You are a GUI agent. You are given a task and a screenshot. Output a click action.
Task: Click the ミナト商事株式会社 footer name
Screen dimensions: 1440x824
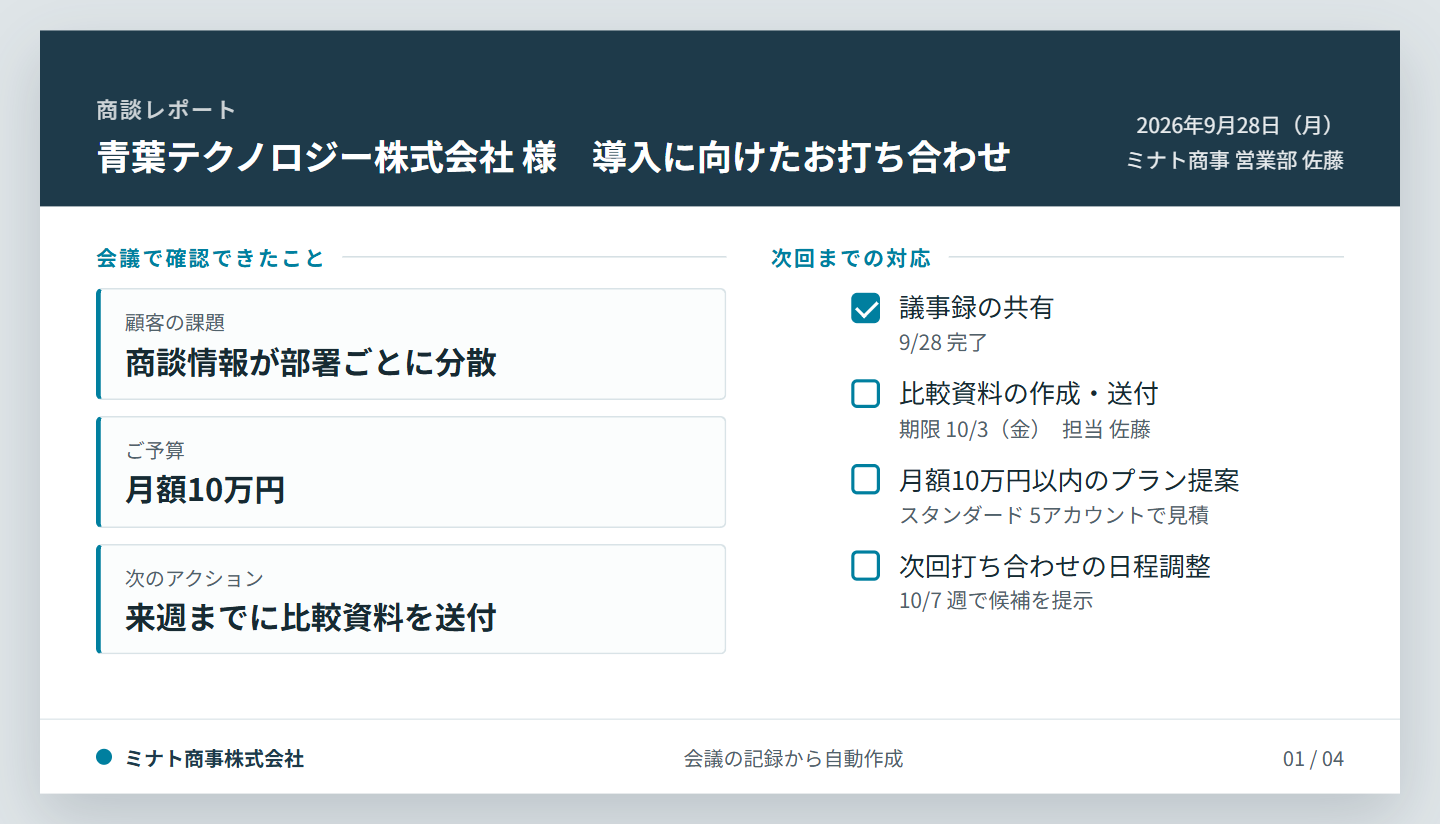(x=215, y=758)
